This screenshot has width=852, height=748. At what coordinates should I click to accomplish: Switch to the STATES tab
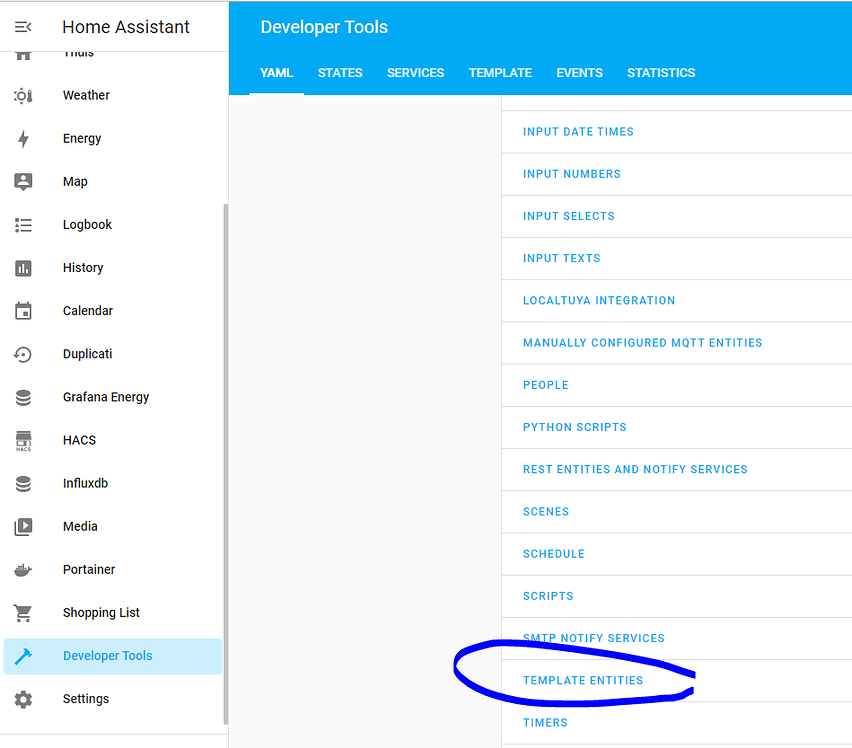340,72
